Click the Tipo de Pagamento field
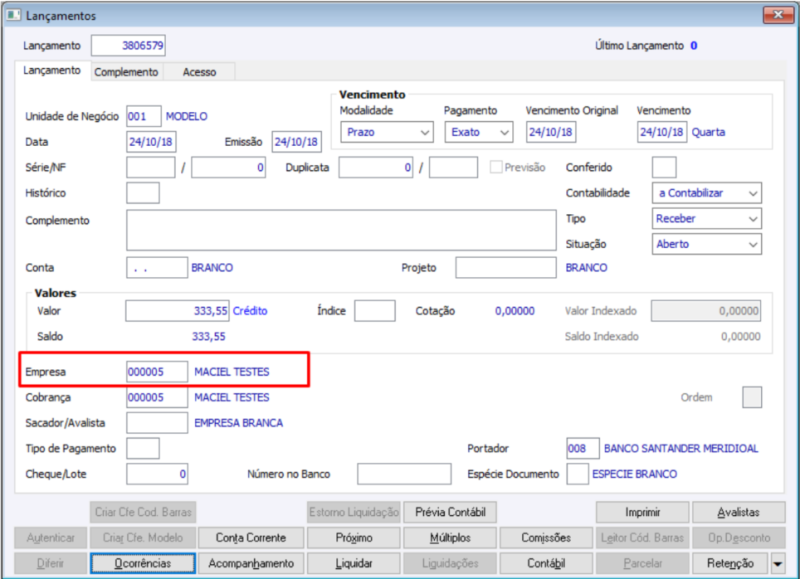This screenshot has width=800, height=579. click(143, 448)
